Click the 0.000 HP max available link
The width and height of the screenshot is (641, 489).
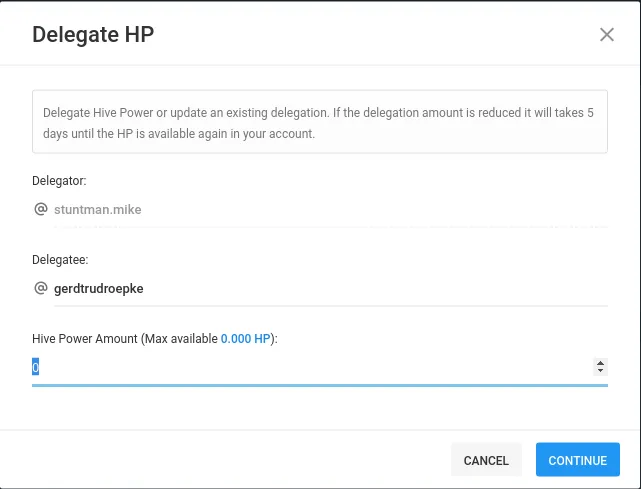pos(245,339)
